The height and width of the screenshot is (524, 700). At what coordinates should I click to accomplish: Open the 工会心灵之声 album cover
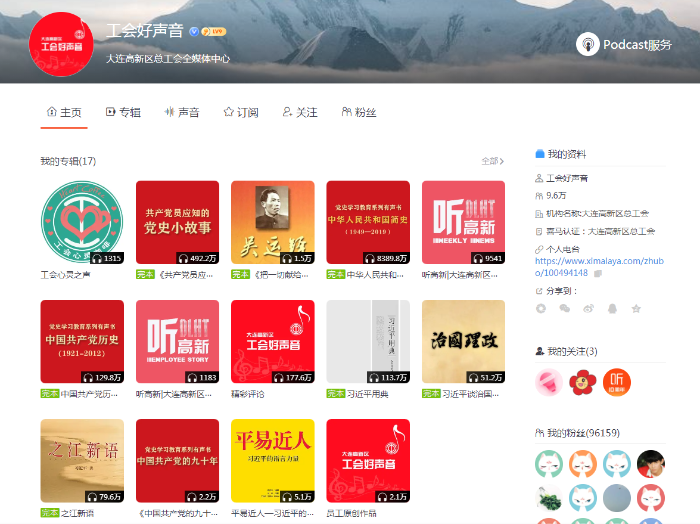click(x=82, y=222)
